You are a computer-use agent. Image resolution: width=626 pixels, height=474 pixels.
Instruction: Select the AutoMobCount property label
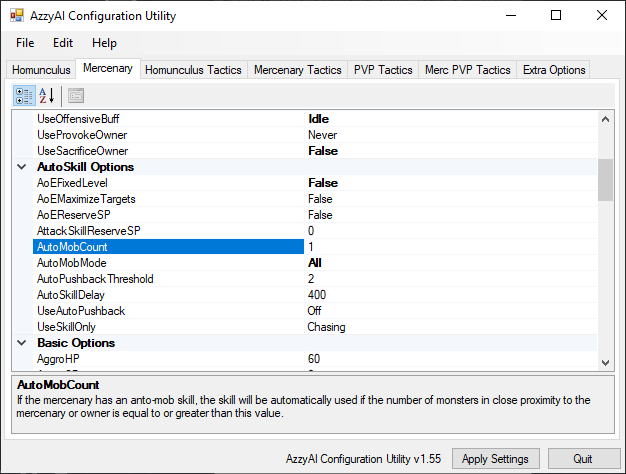pyautogui.click(x=168, y=247)
